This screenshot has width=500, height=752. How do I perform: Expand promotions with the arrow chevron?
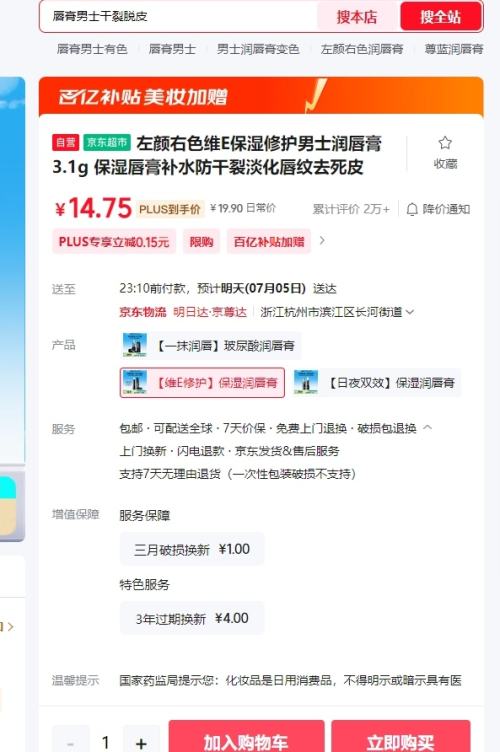click(322, 241)
